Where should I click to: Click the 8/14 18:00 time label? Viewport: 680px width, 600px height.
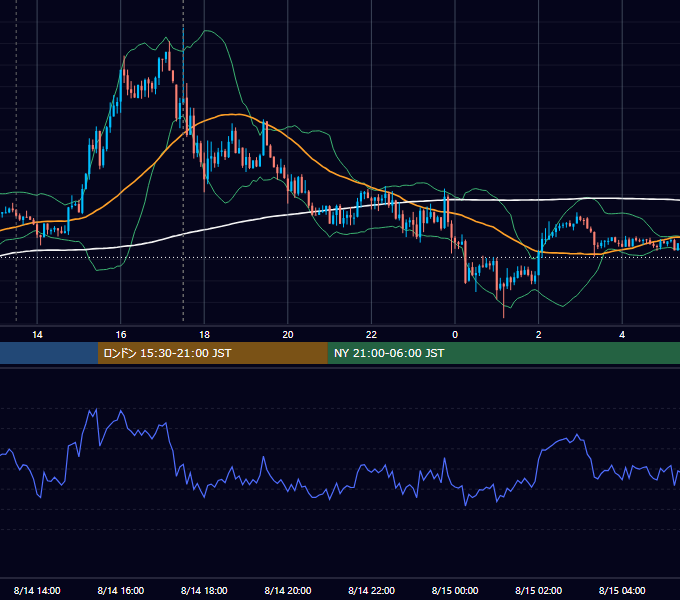coord(204,590)
